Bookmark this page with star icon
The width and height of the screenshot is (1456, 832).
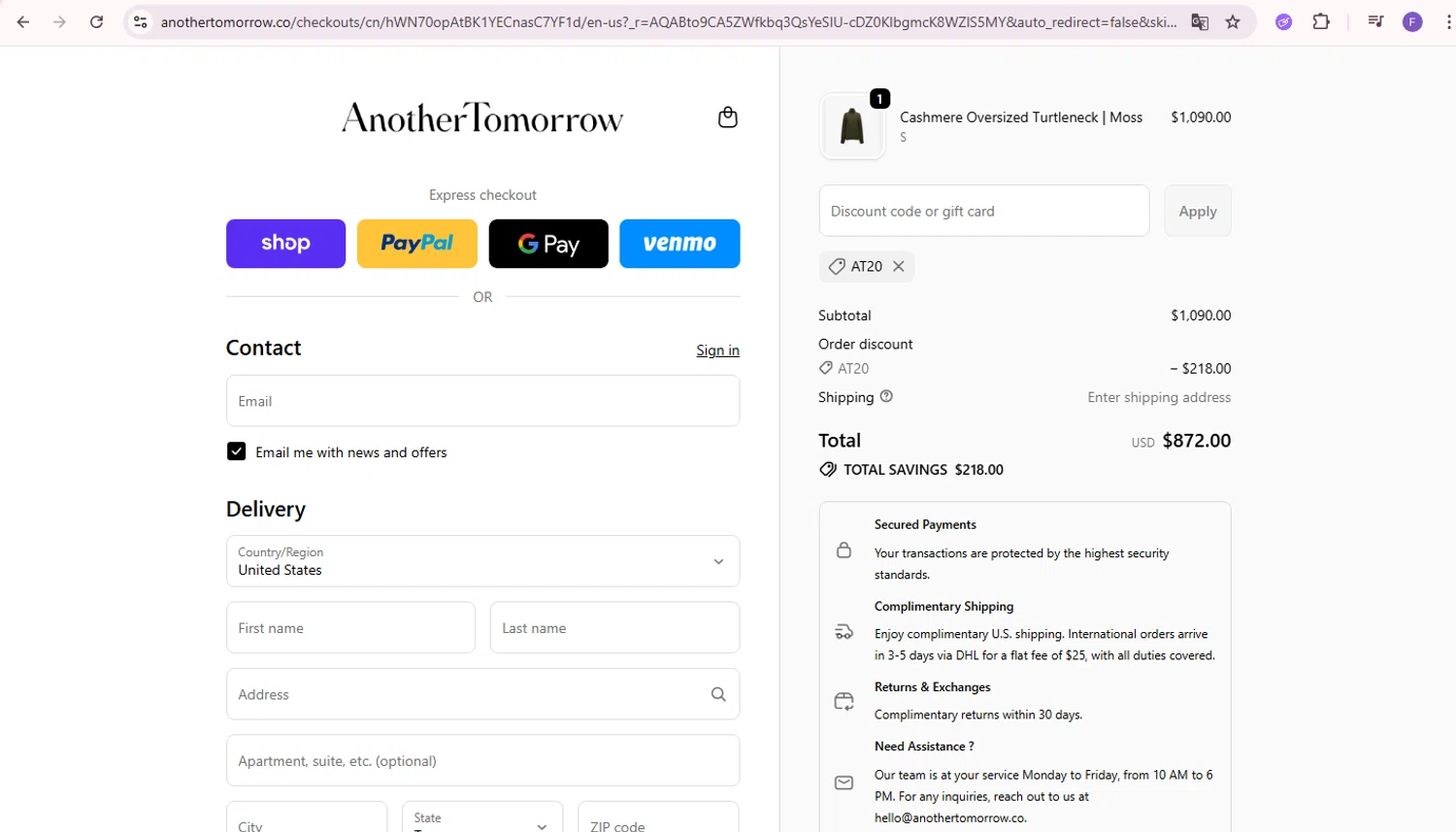[x=1233, y=21]
